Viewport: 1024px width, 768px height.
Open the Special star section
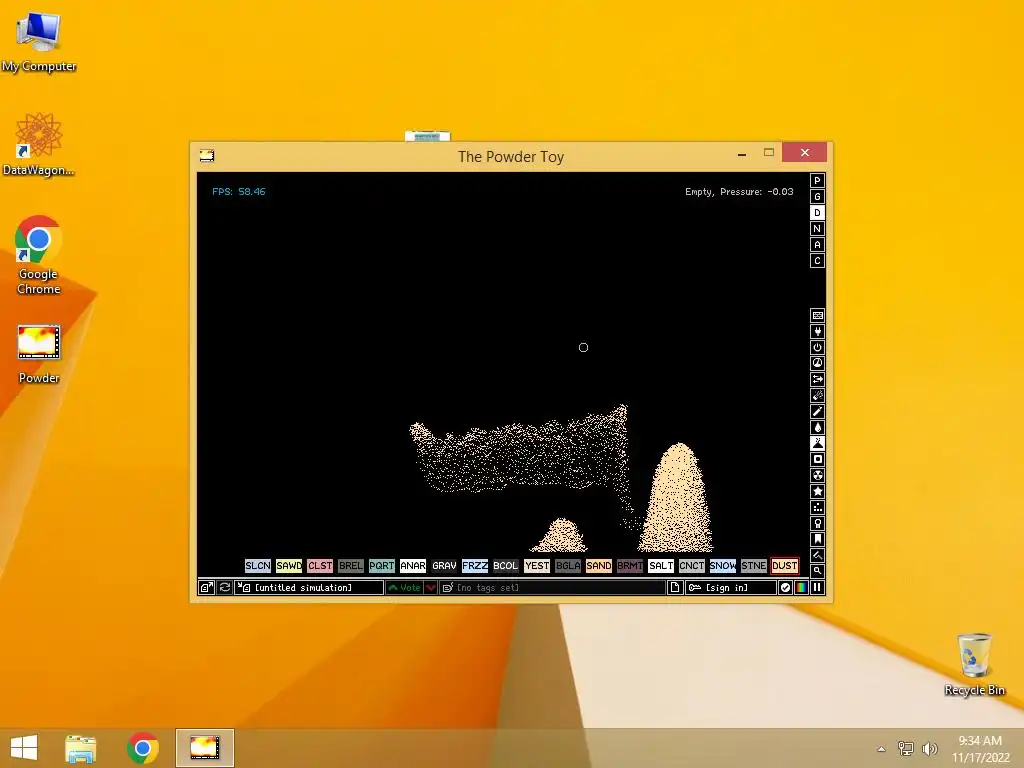click(x=817, y=491)
